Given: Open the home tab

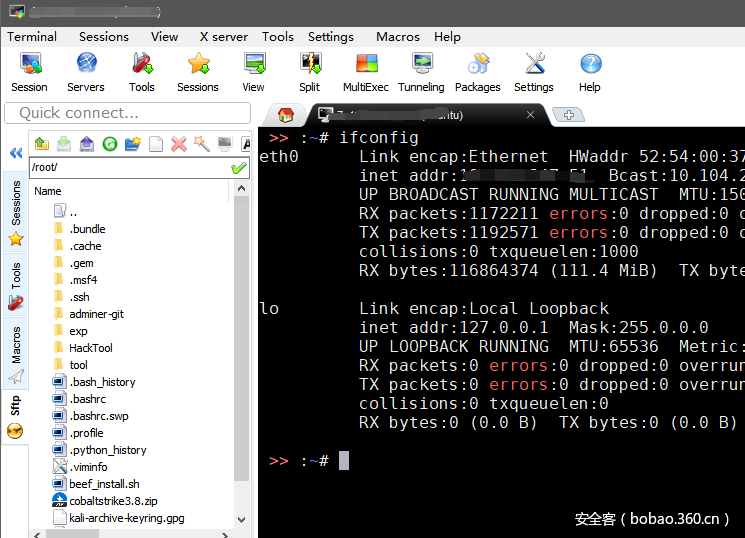Looking at the screenshot, I should (286, 115).
